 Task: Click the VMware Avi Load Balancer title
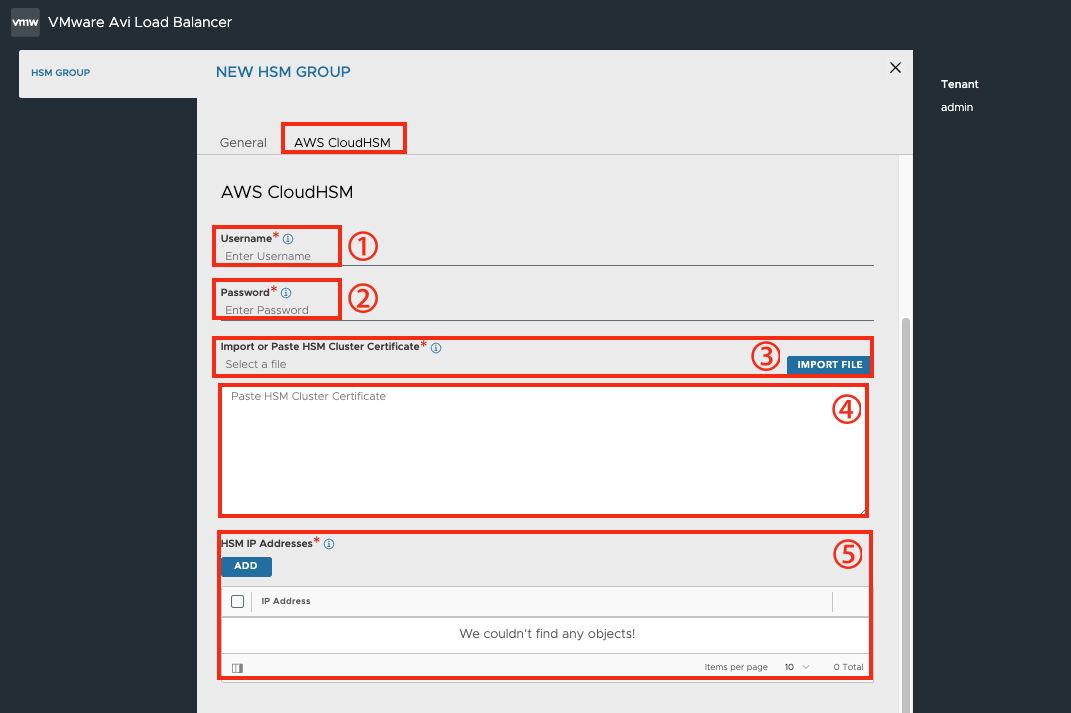click(x=140, y=23)
